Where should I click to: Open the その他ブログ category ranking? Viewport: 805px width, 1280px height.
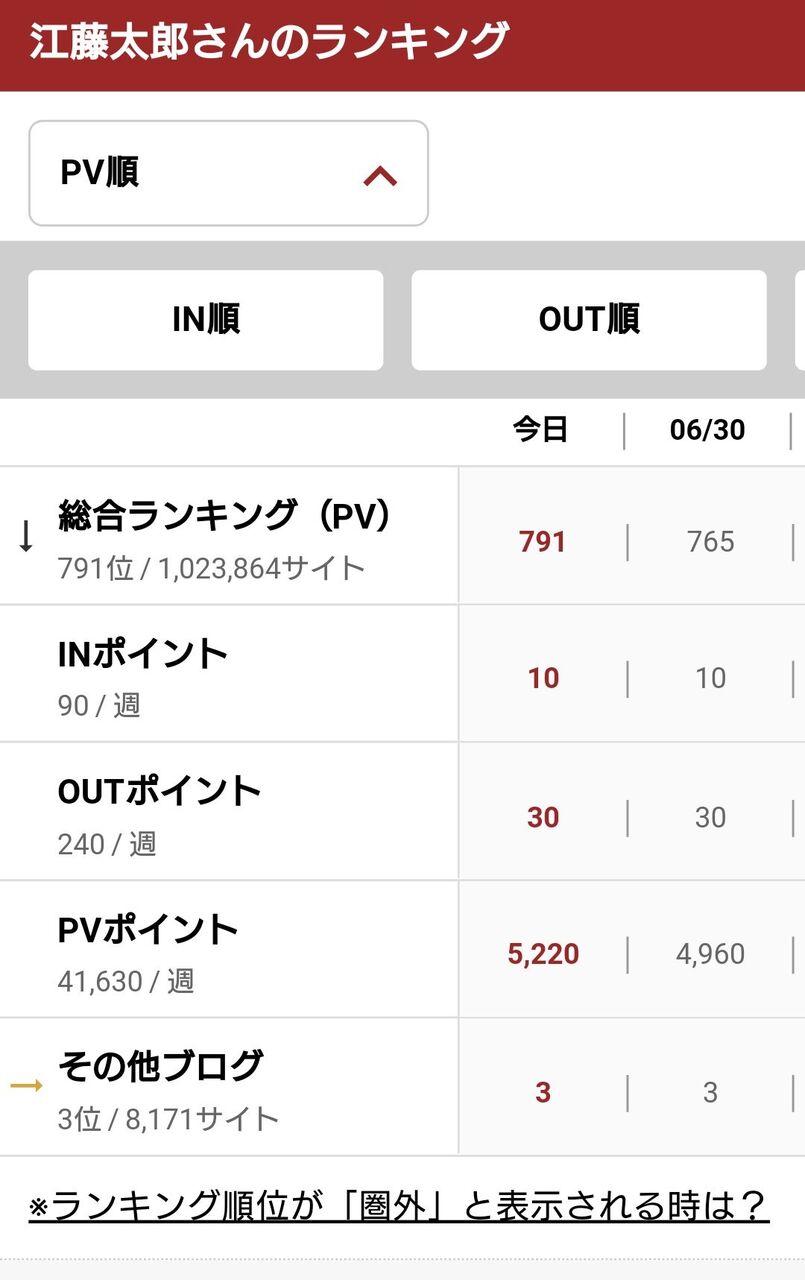(x=229, y=1087)
